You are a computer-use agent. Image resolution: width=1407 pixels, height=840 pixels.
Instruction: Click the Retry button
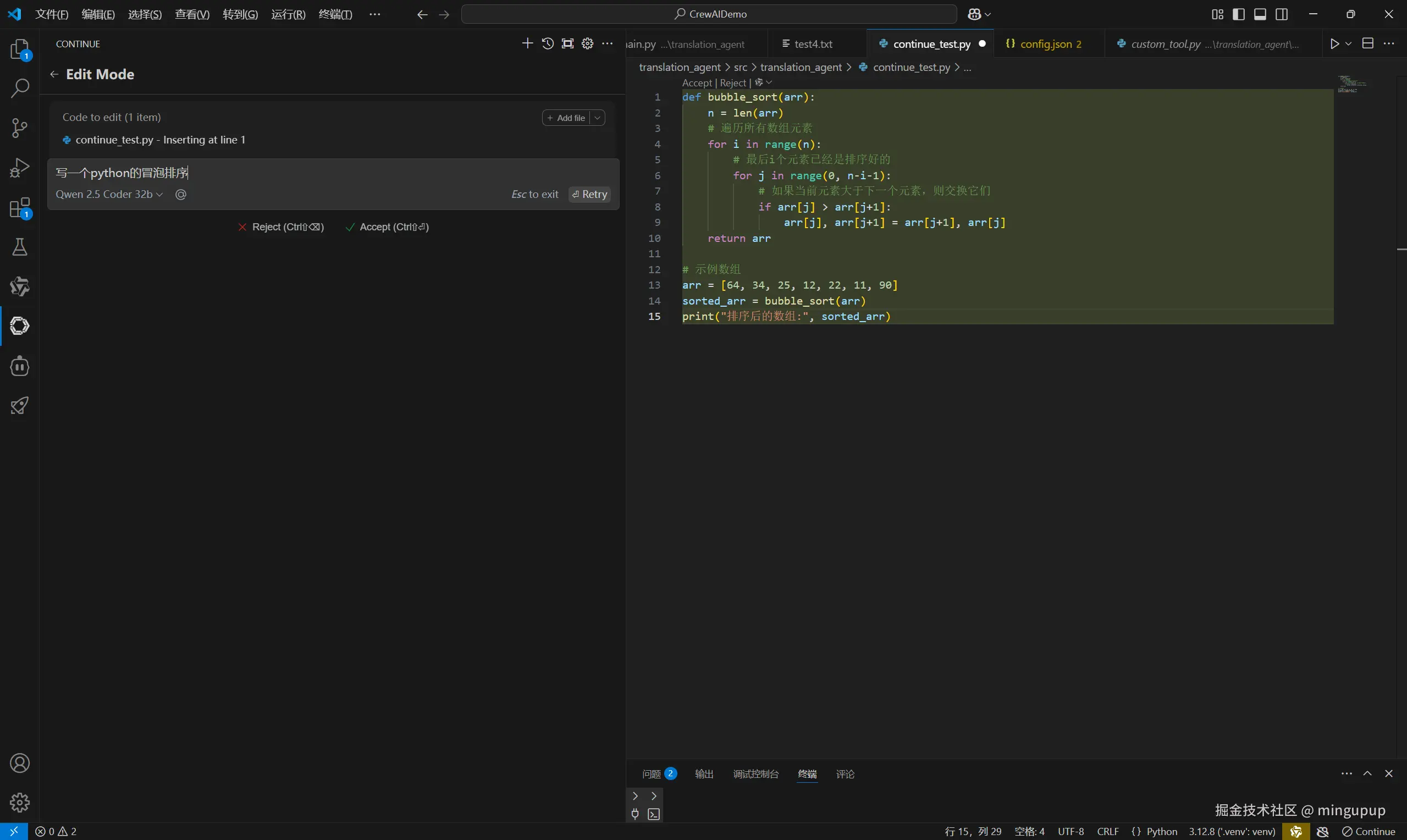click(x=589, y=194)
